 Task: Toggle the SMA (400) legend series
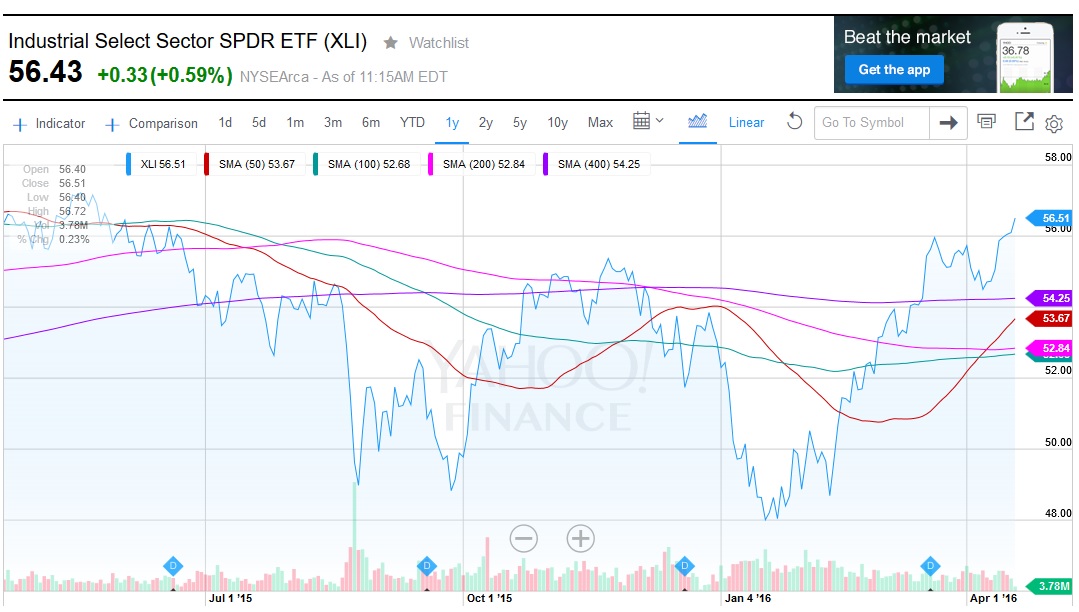tap(598, 164)
